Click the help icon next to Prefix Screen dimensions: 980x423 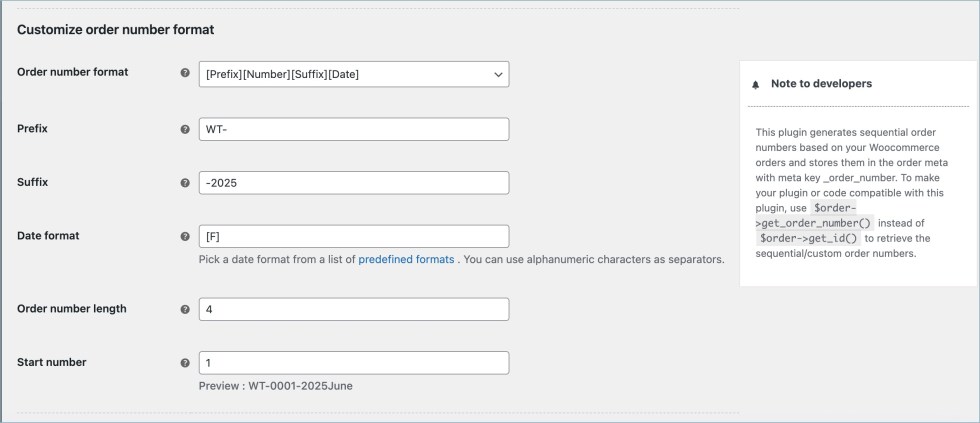pyautogui.click(x=185, y=130)
